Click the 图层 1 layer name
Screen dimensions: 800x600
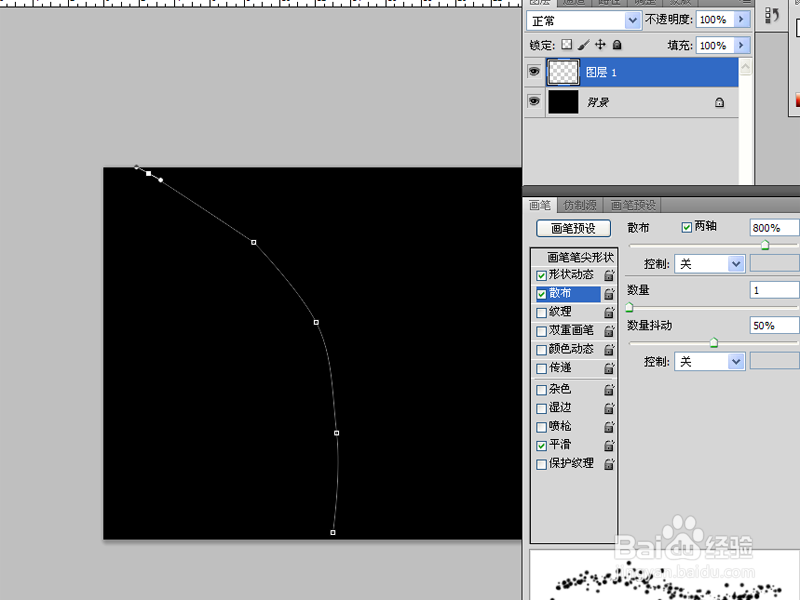(601, 72)
